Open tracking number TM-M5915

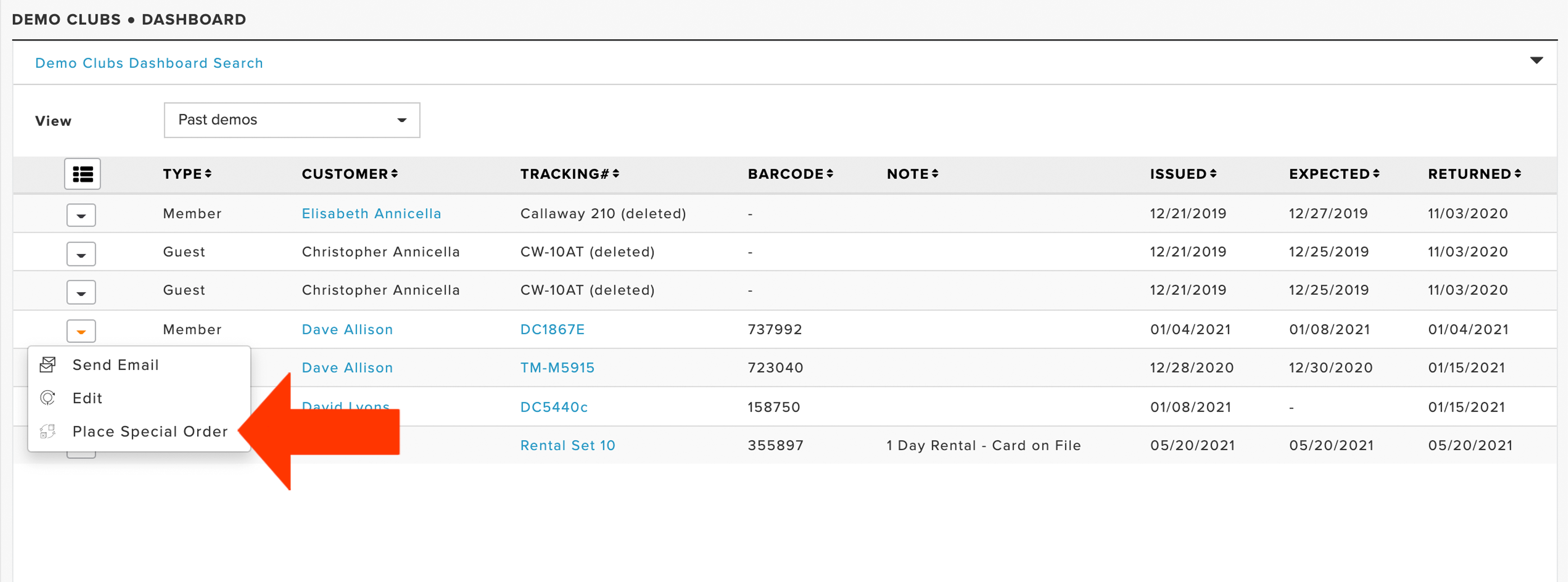(x=557, y=368)
